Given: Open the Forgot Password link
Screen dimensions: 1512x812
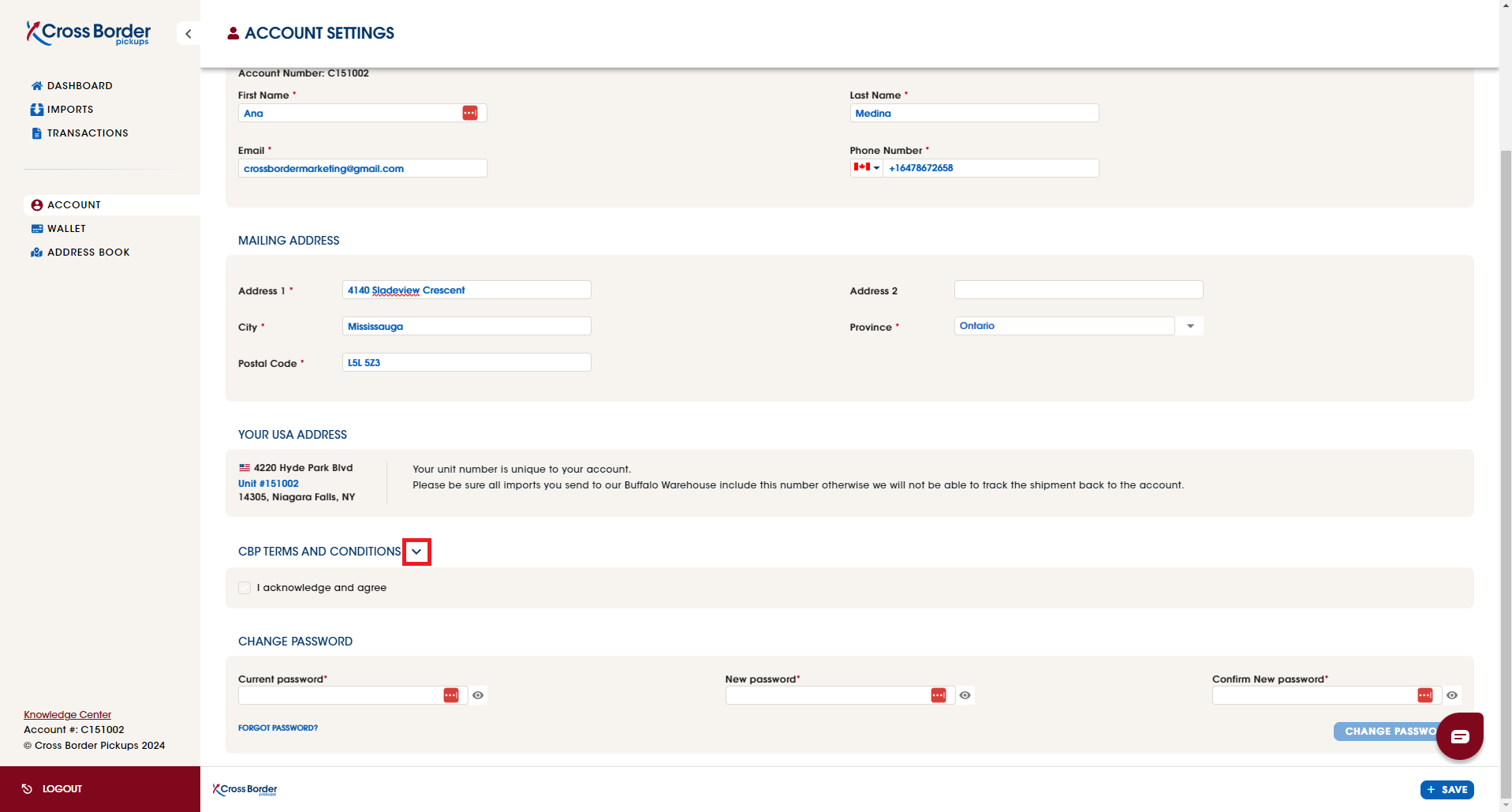Looking at the screenshot, I should pos(278,728).
